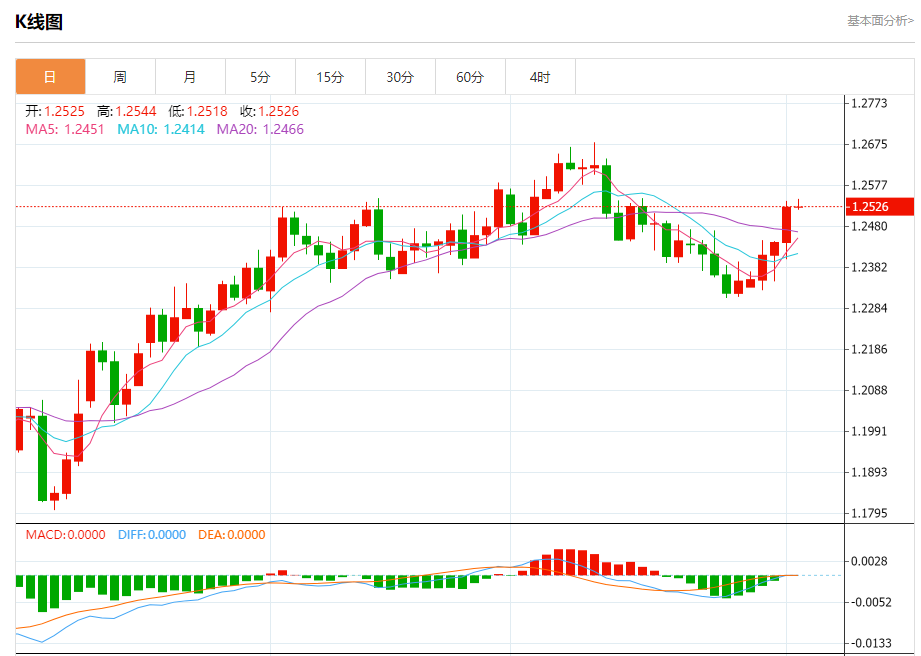This screenshot has height=656, width=921.
Task: Click the 1.1795 price axis label
Action: [x=869, y=513]
